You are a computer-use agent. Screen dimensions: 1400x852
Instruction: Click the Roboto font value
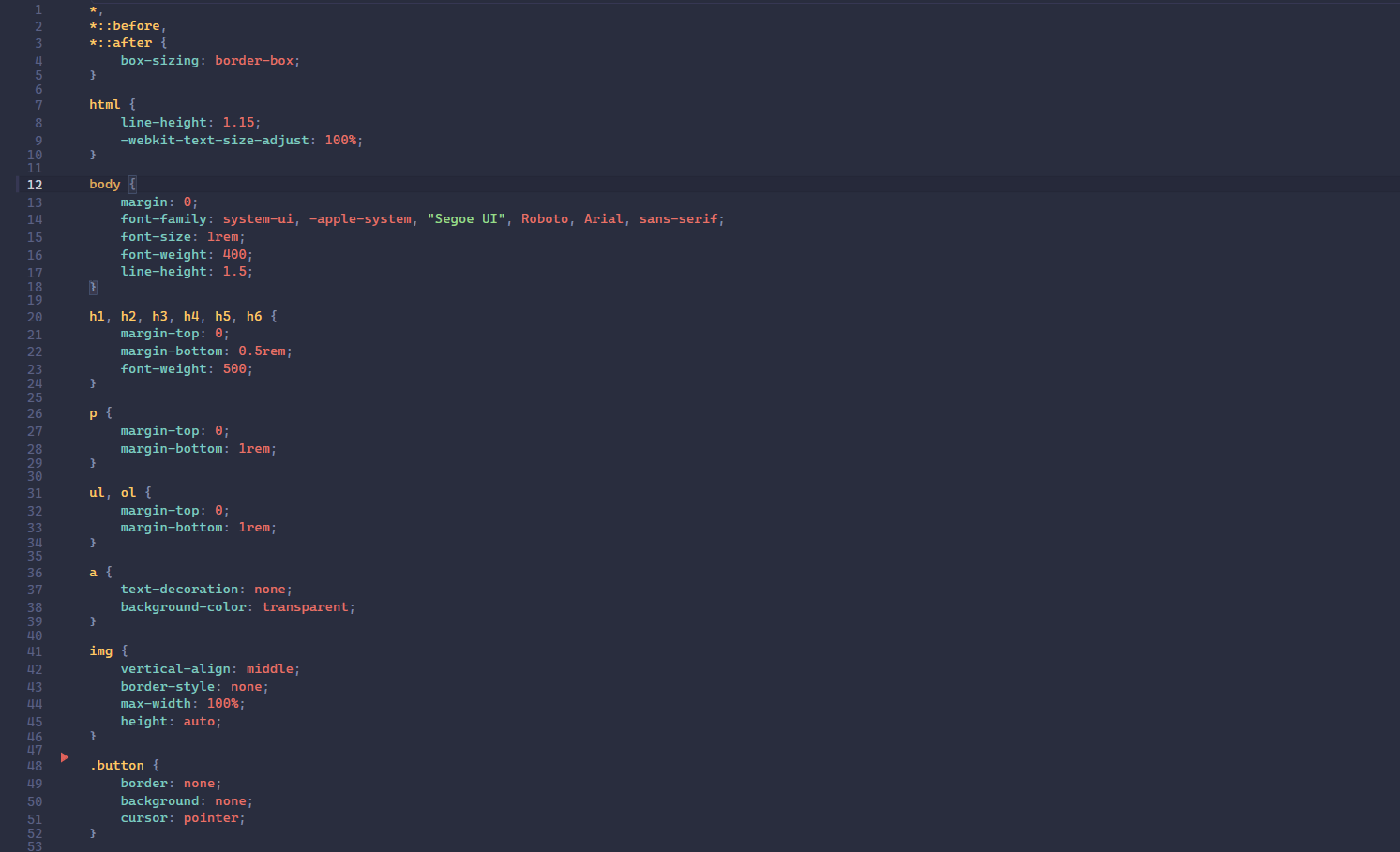click(x=545, y=219)
